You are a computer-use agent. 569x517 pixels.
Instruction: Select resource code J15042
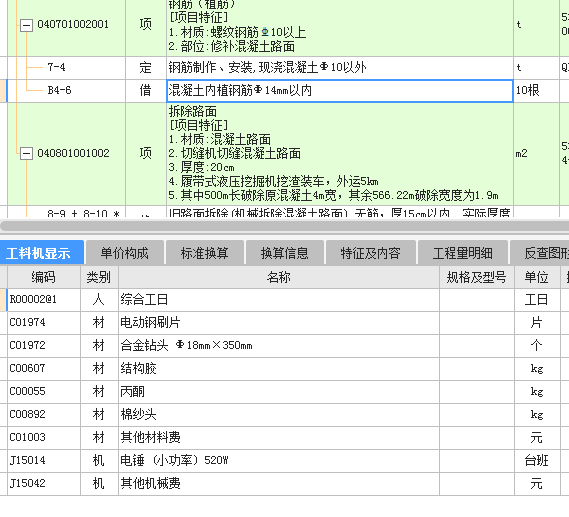pos(44,484)
